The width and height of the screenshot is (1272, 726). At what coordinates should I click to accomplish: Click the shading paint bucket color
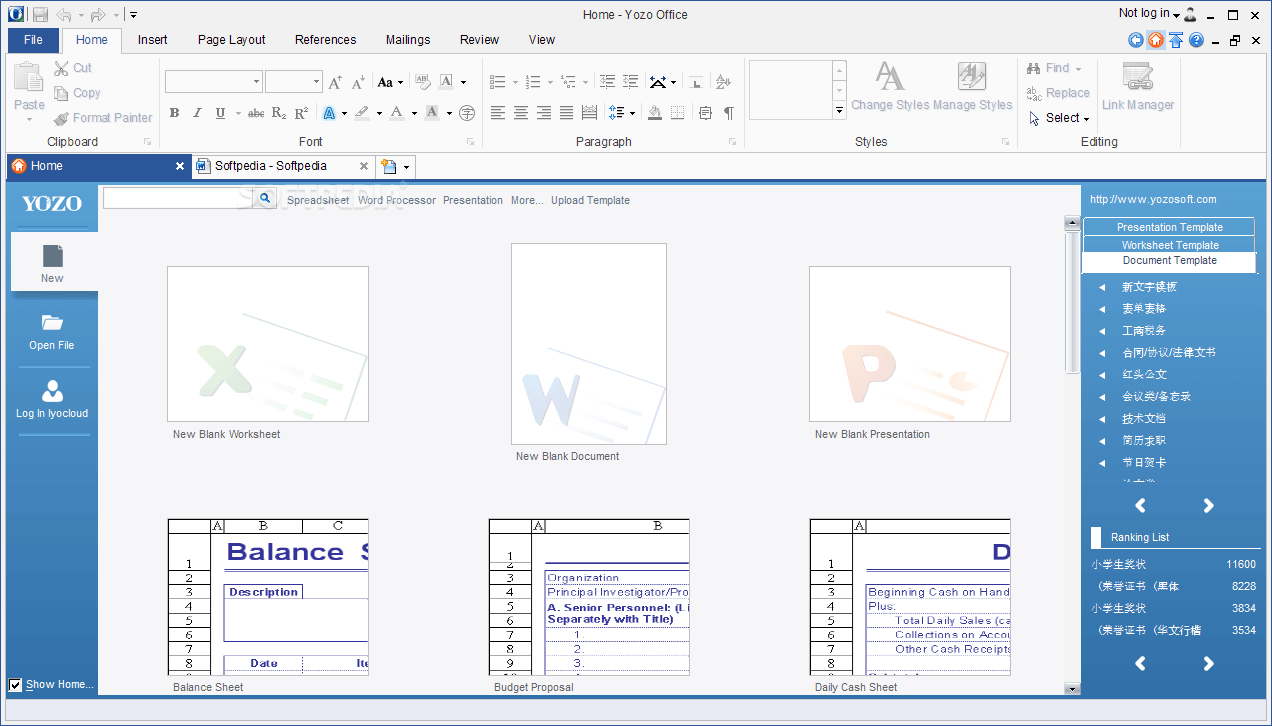[655, 113]
